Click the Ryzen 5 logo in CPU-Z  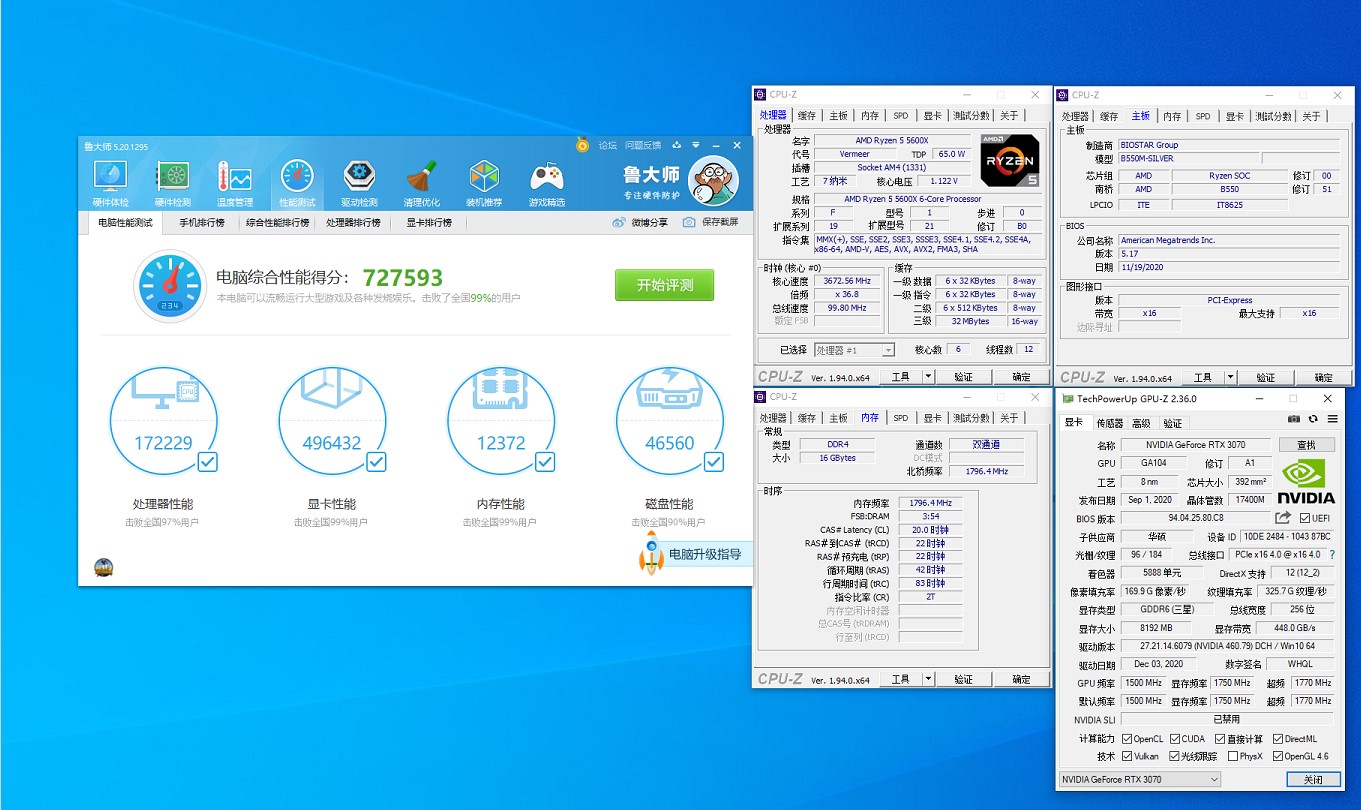1009,160
